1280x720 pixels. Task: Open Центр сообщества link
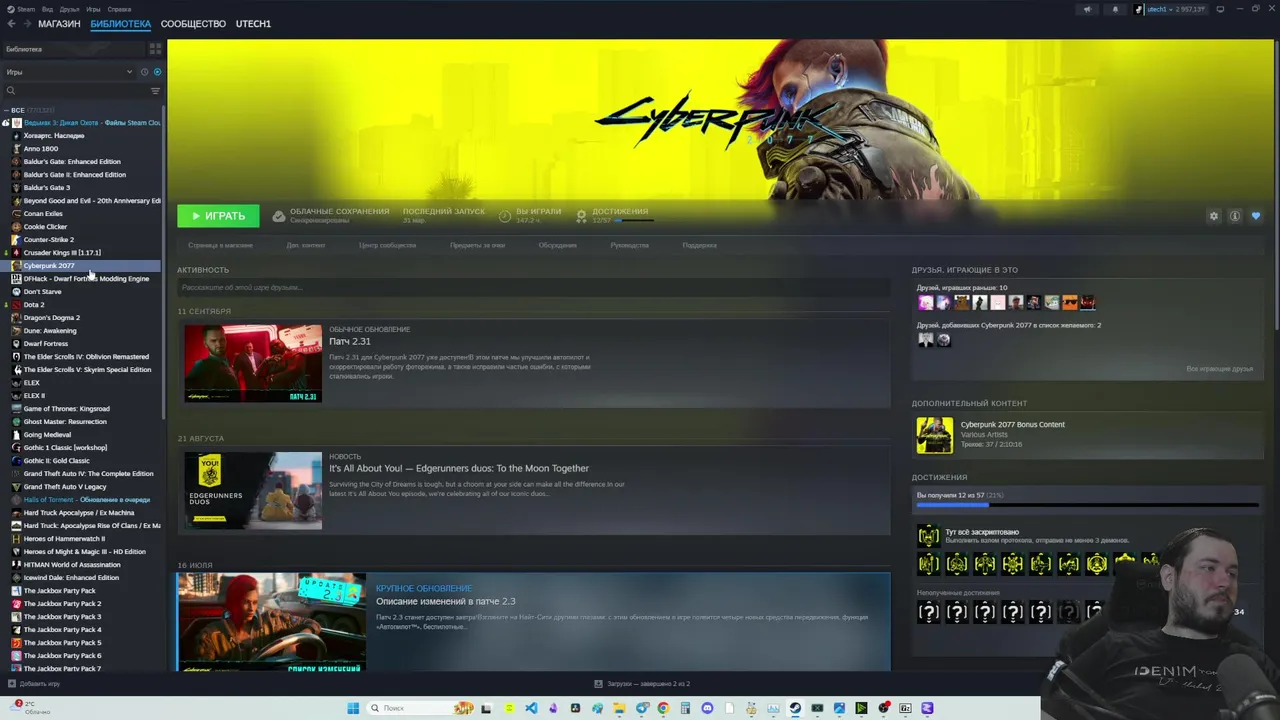(387, 245)
